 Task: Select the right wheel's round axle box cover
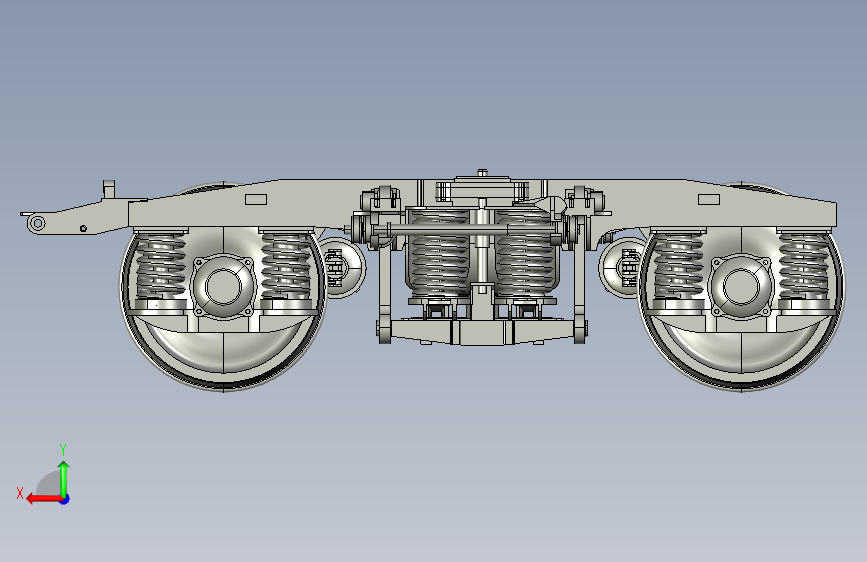(741, 287)
